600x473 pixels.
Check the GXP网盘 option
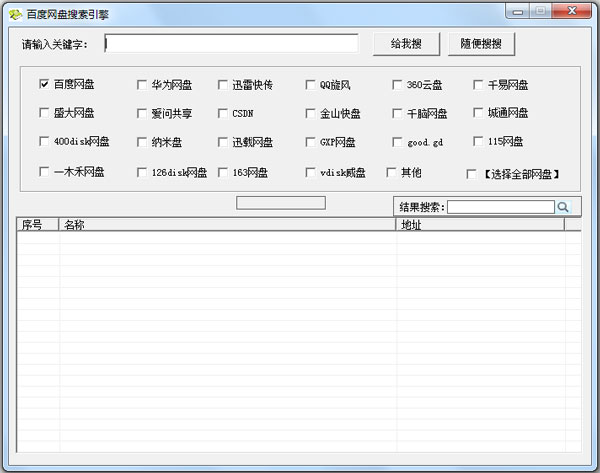(310, 142)
